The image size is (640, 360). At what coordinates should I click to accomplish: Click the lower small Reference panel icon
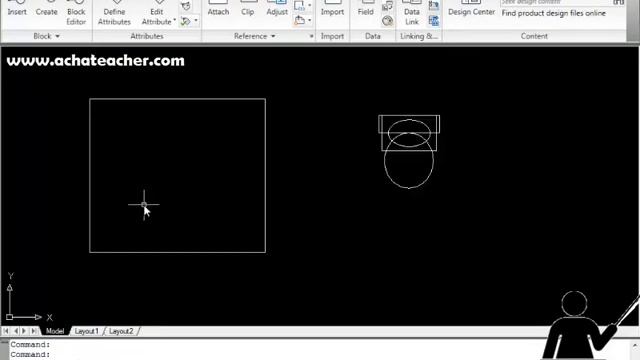[300, 20]
